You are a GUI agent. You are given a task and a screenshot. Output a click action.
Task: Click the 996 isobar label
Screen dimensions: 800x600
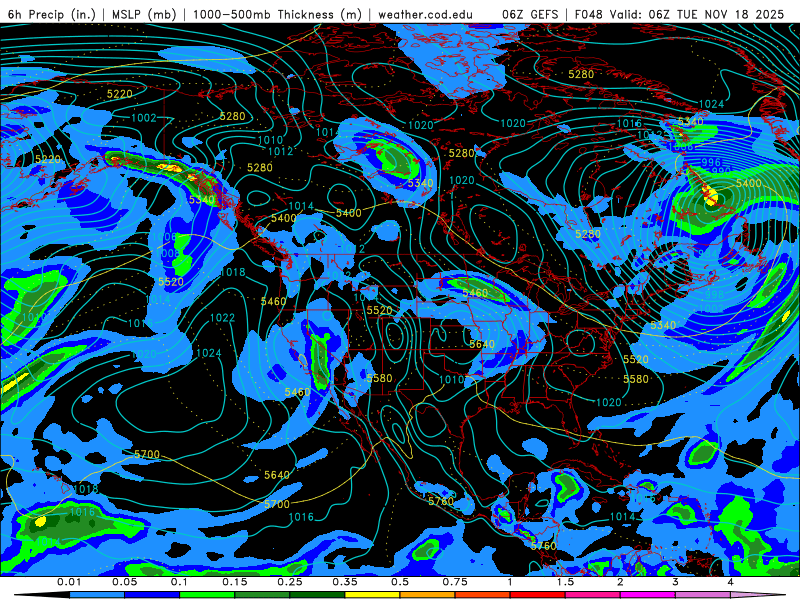(711, 162)
